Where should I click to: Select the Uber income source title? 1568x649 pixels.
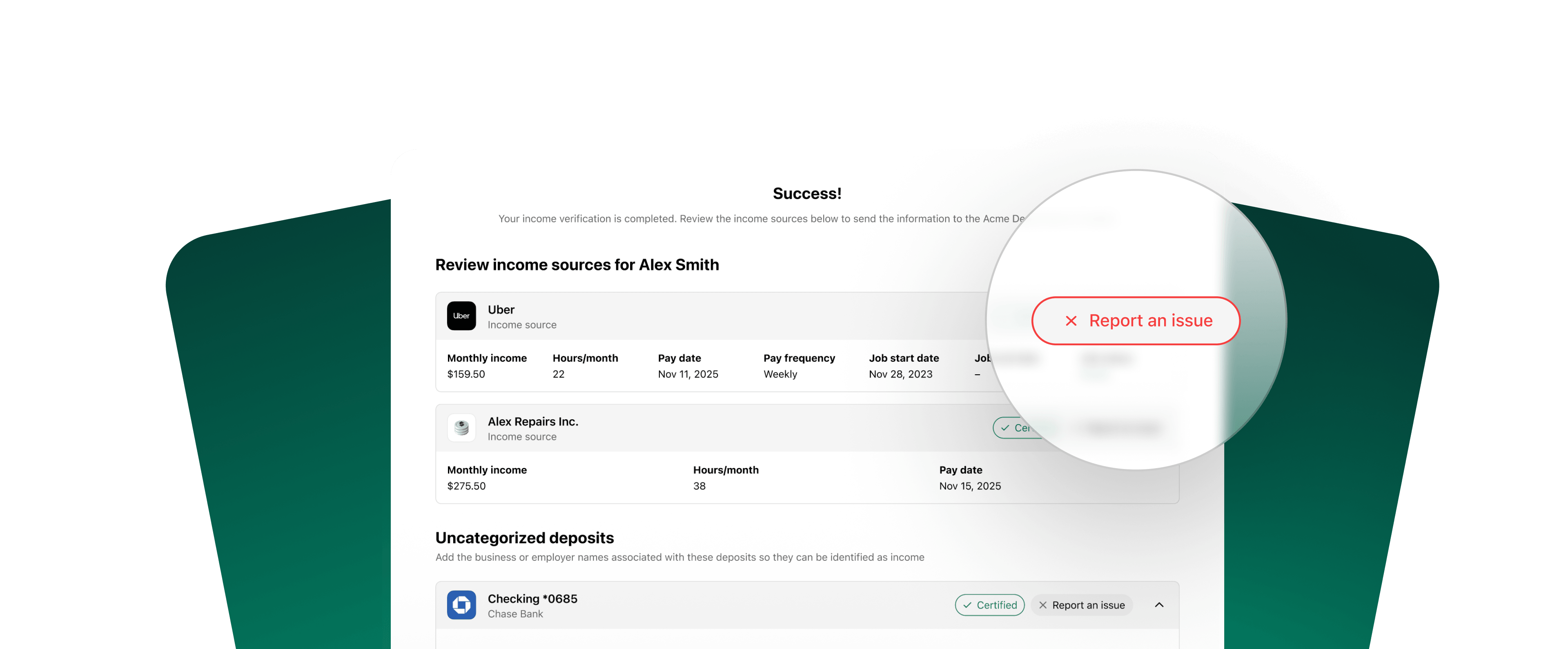pos(501,309)
